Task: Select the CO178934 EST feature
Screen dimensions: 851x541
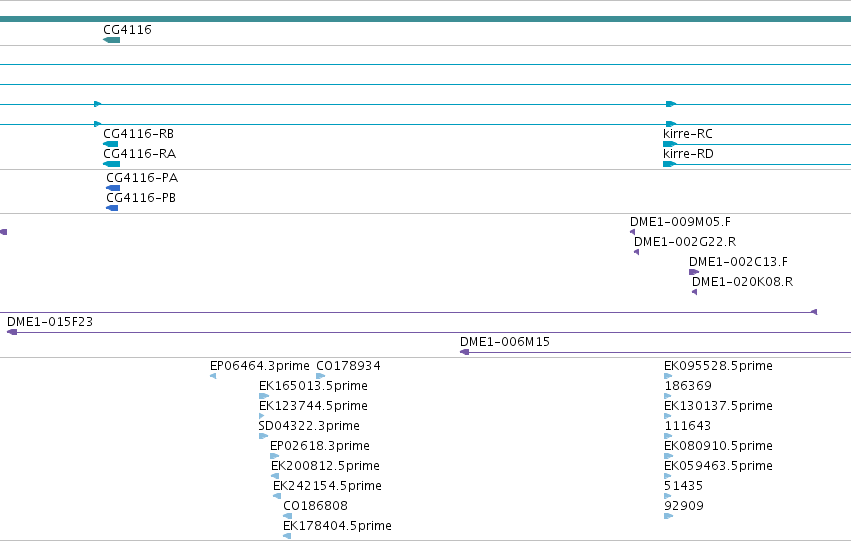Action: [x=320, y=375]
